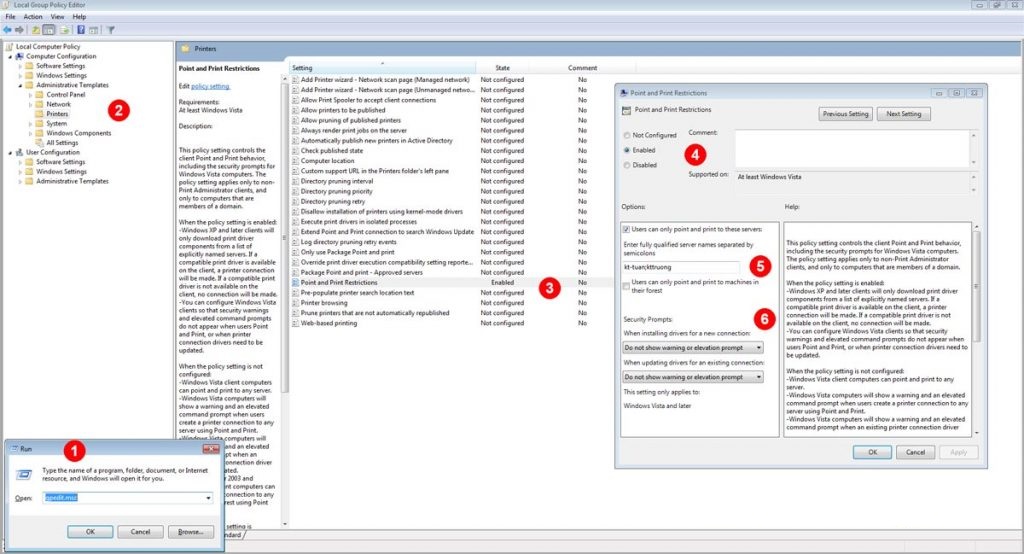Image resolution: width=1024 pixels, height=554 pixels.
Task: Uncheck 'Users can only point and print to these servers'
Action: [x=625, y=229]
